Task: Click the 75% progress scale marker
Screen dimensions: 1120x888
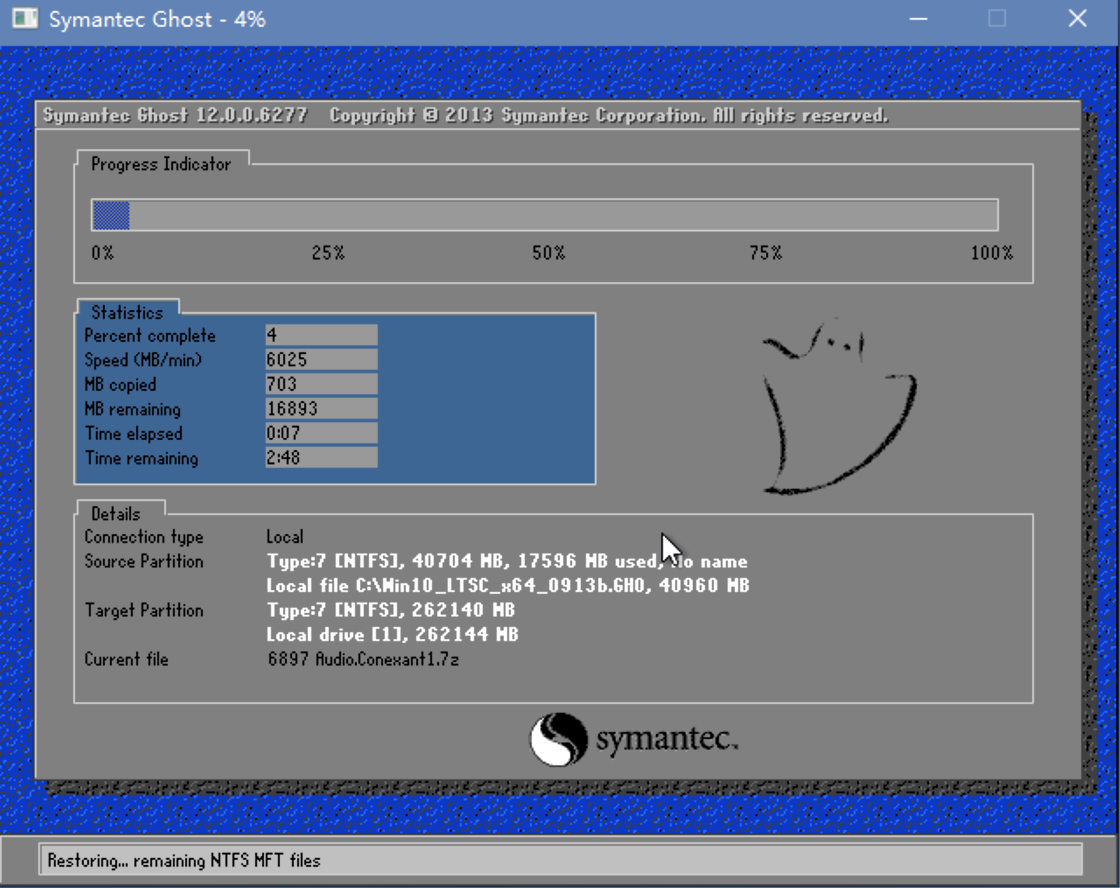Action: (766, 253)
